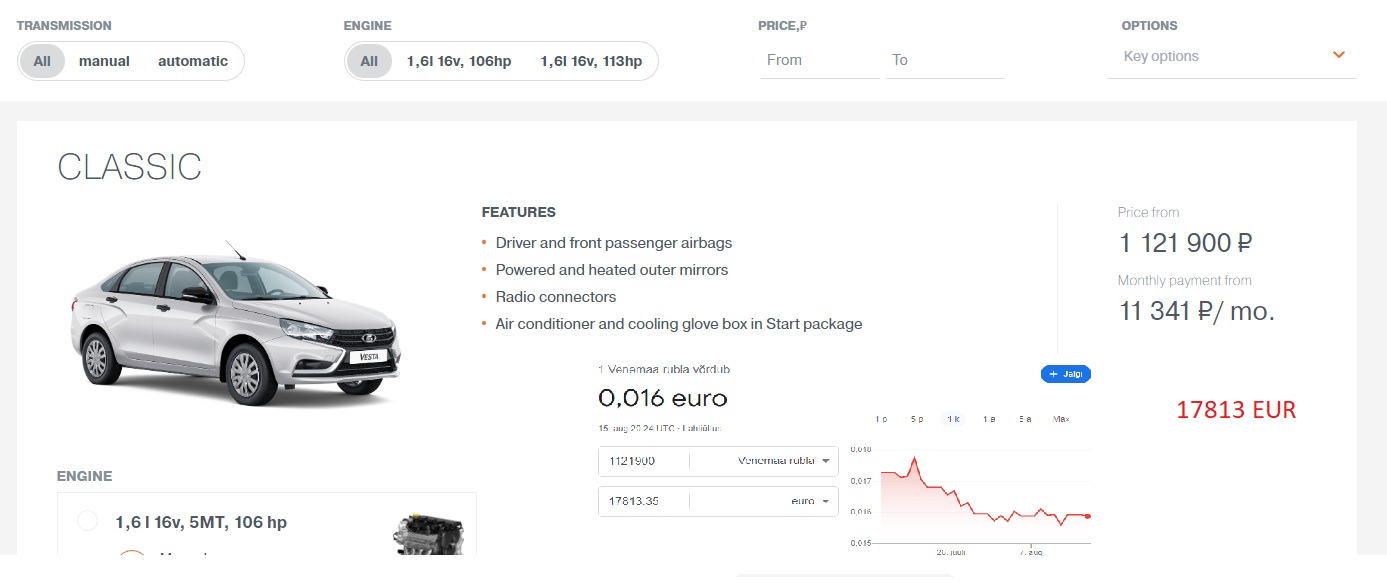This screenshot has height=583, width=1387.
Task: Select manual transmission filter
Action: tap(104, 61)
